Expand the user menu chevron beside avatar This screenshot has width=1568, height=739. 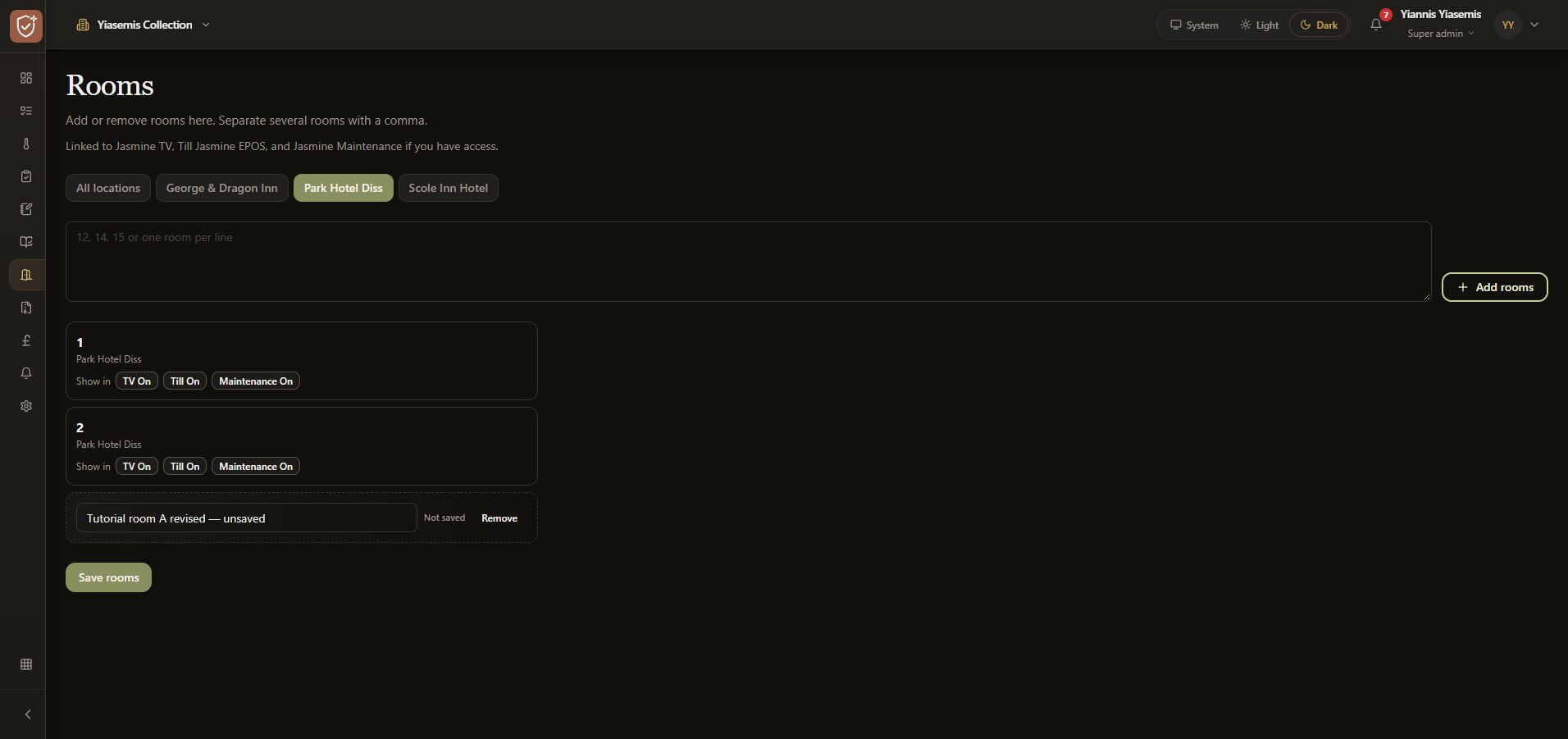[x=1534, y=25]
